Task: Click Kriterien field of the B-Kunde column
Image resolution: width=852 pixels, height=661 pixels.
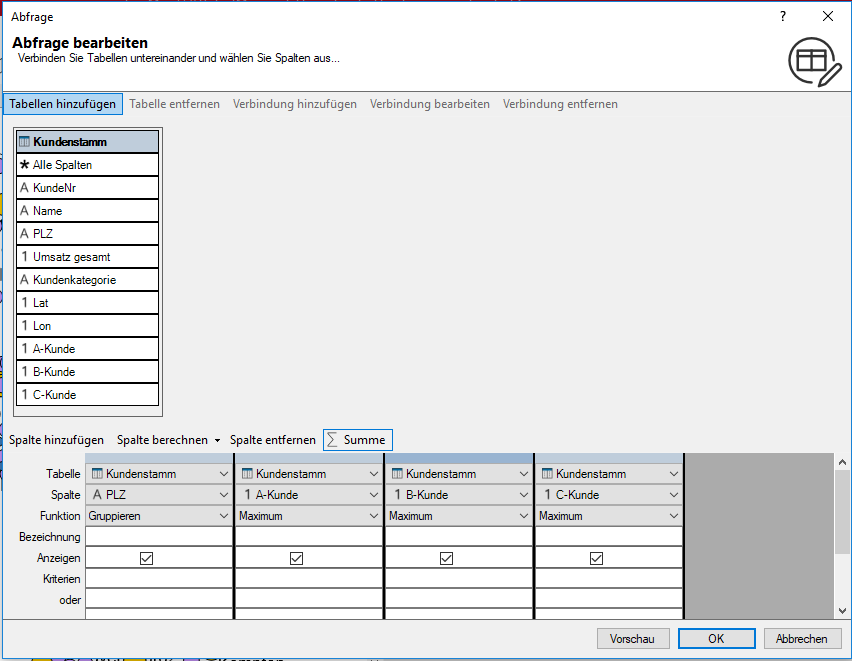Action: tap(459, 579)
